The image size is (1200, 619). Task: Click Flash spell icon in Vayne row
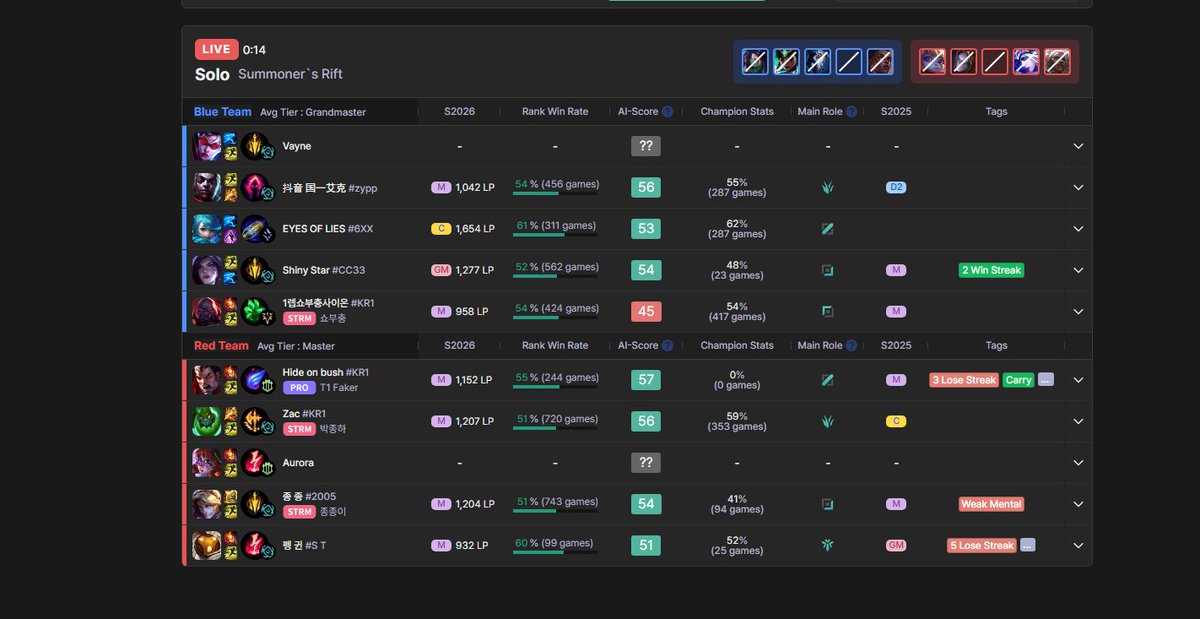click(230, 153)
